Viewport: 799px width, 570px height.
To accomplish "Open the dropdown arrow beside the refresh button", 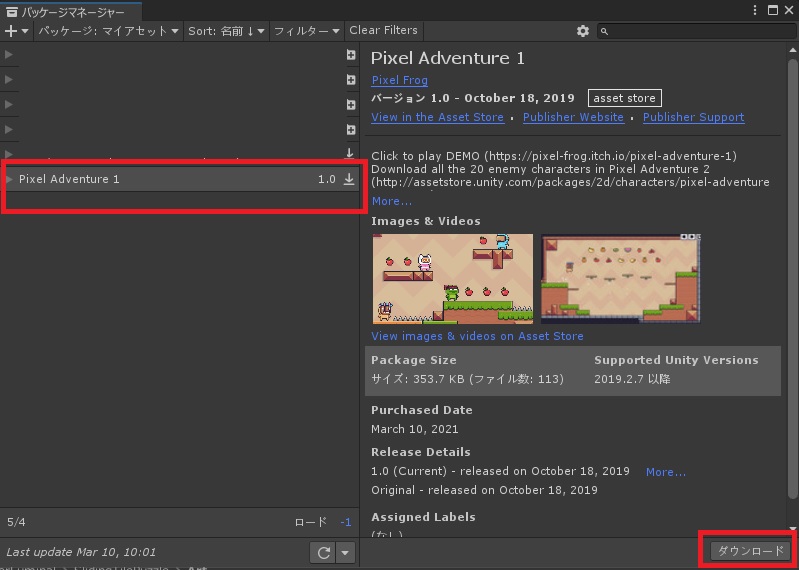I will (x=344, y=552).
